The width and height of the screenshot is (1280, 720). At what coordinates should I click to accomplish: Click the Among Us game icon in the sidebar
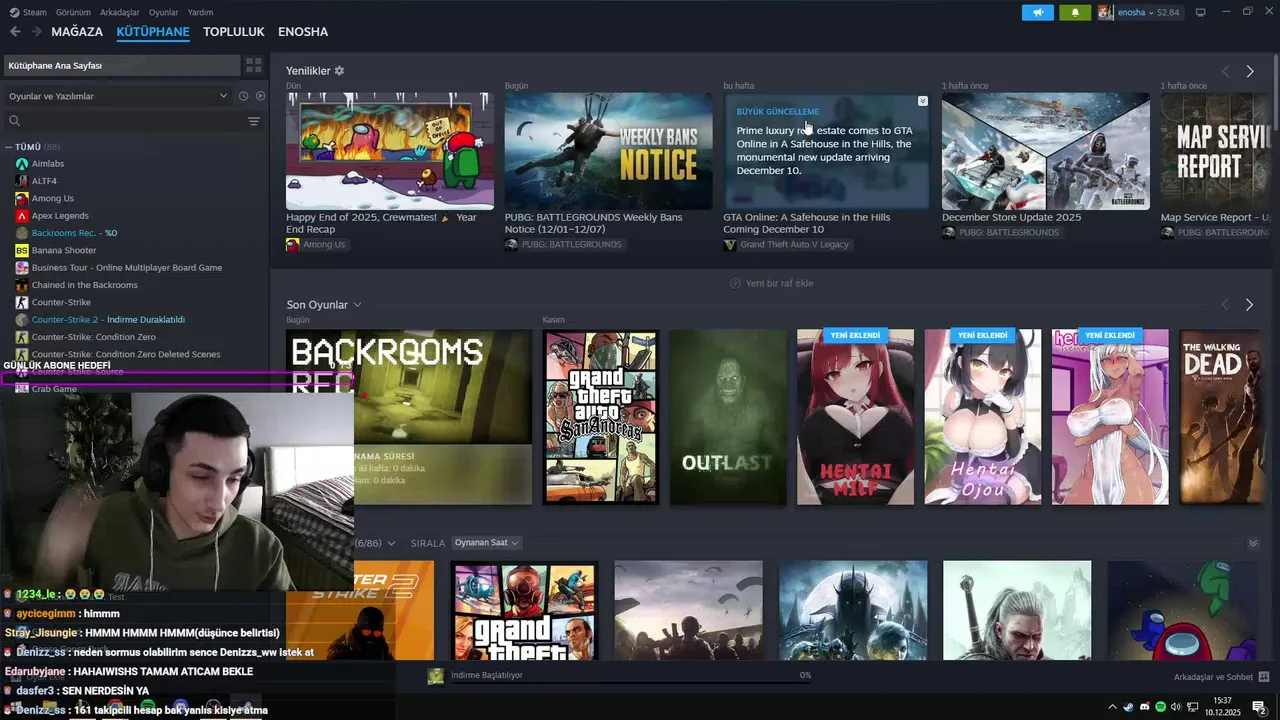[x=22, y=198]
